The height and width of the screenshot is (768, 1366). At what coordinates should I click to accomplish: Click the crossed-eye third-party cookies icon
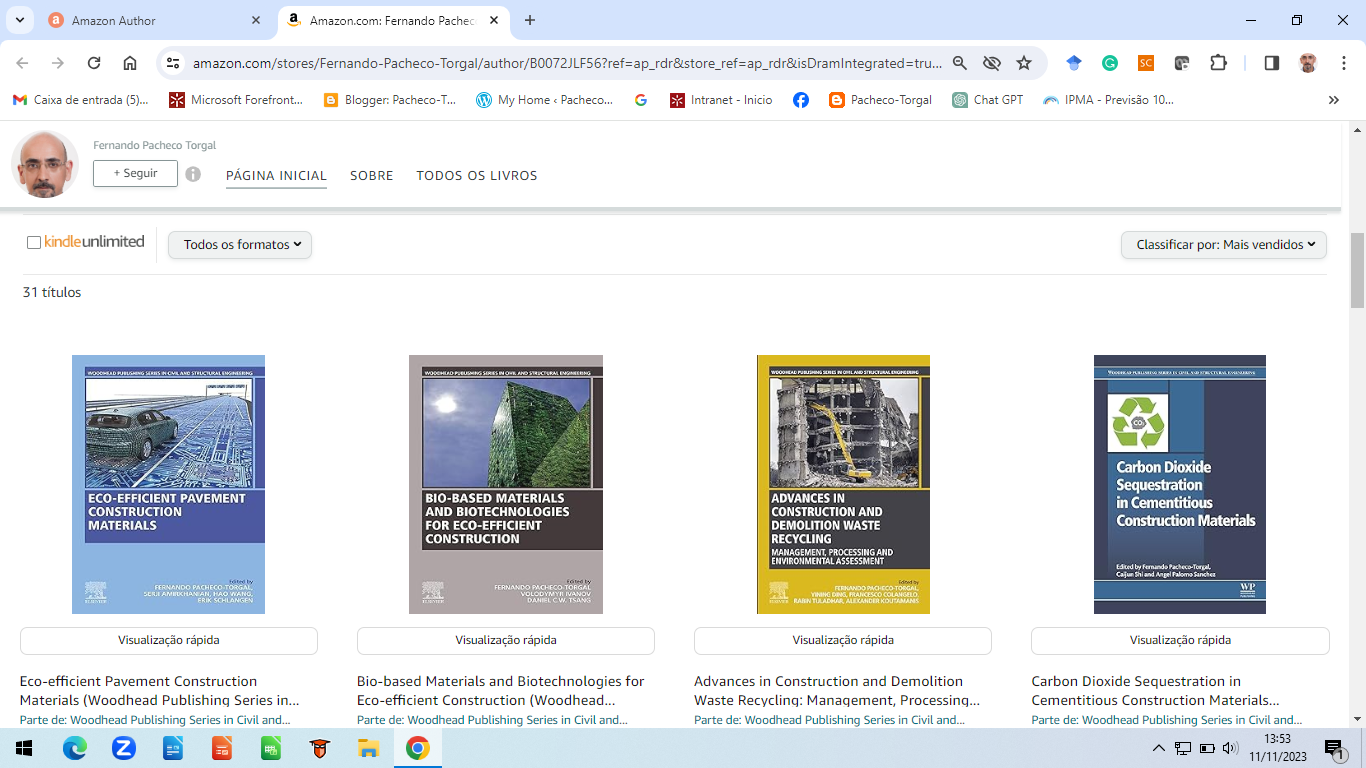[x=992, y=63]
